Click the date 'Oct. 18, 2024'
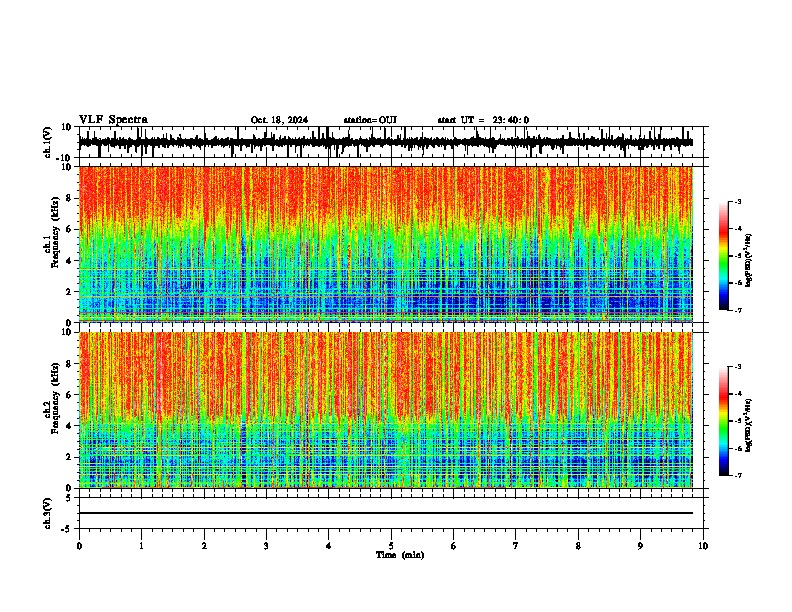 point(279,120)
